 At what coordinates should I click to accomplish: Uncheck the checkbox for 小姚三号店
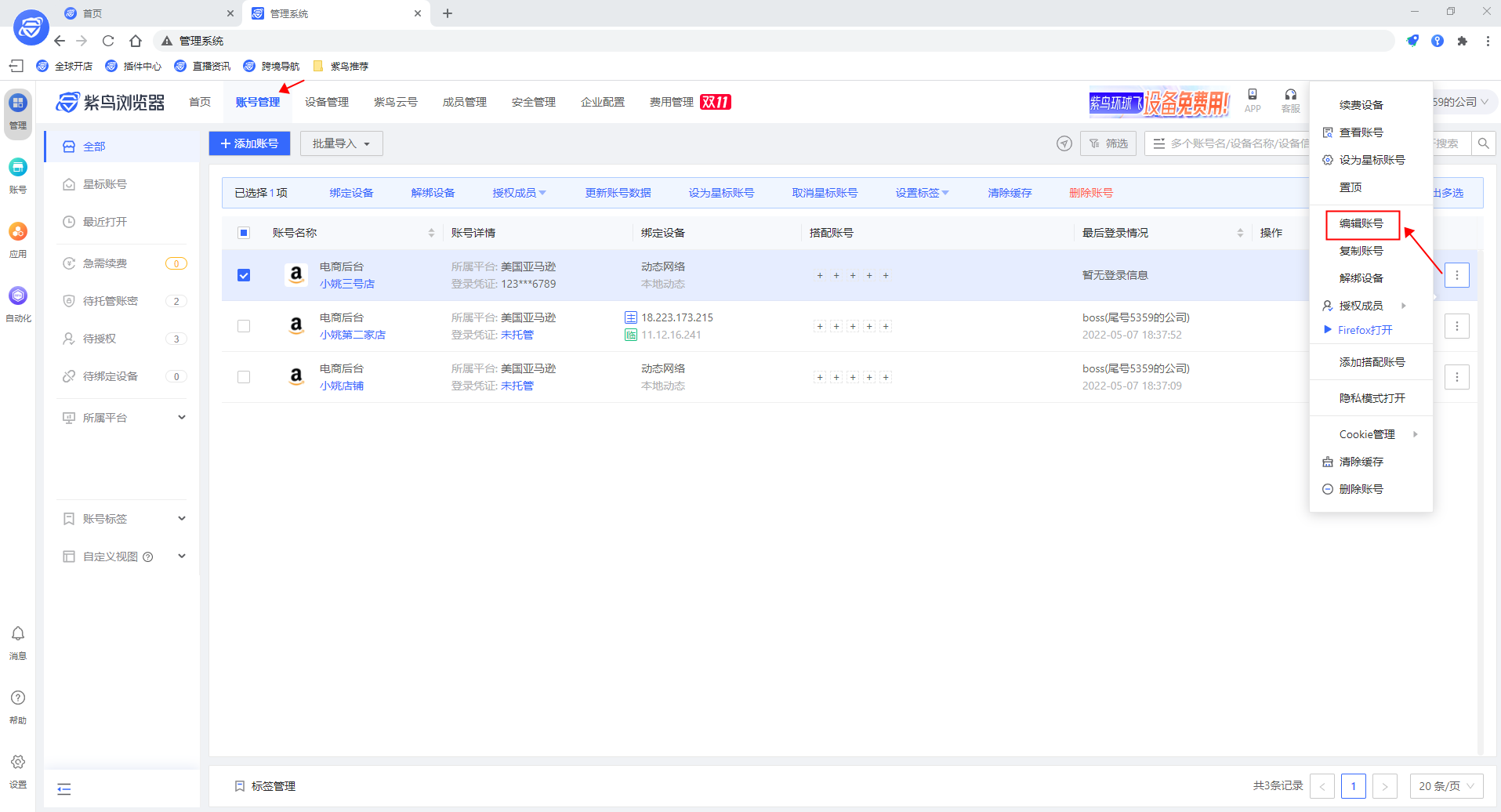pyautogui.click(x=244, y=275)
